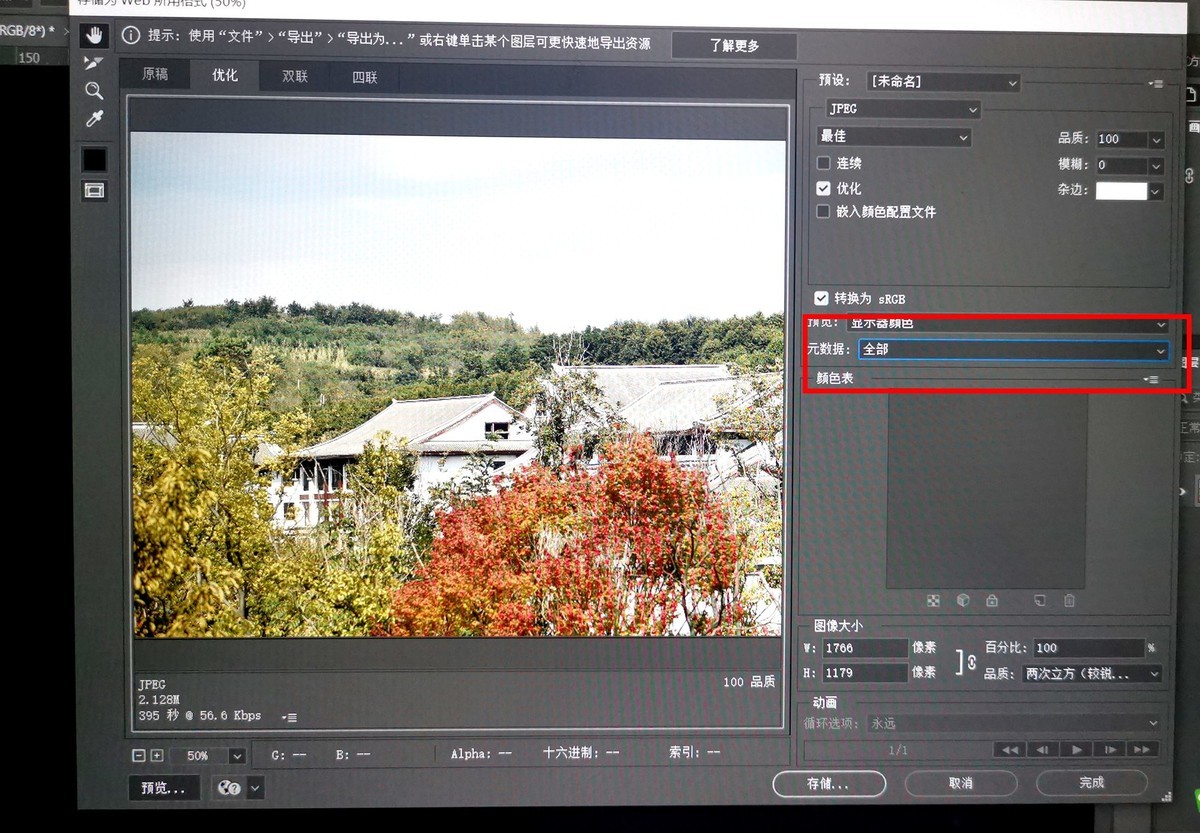Click the 395 秒 @ 56.6 Kbps text
Image resolution: width=1200 pixels, height=833 pixels.
[199, 715]
